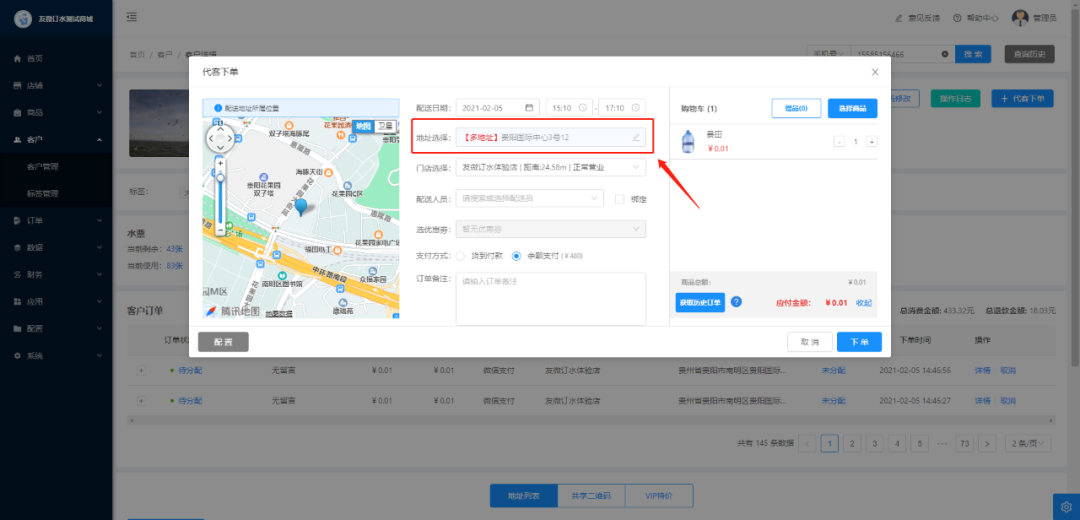1080x520 pixels.
Task: Open the 15:10 start time picker
Action: (569, 108)
